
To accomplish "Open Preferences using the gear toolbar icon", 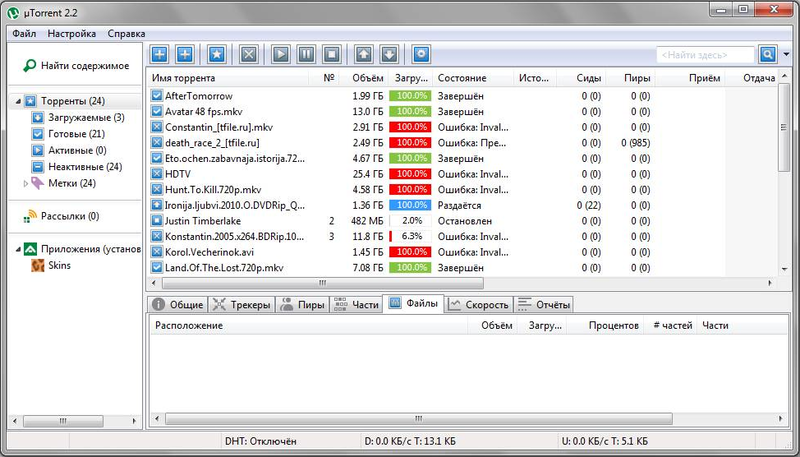I will click(x=421, y=54).
